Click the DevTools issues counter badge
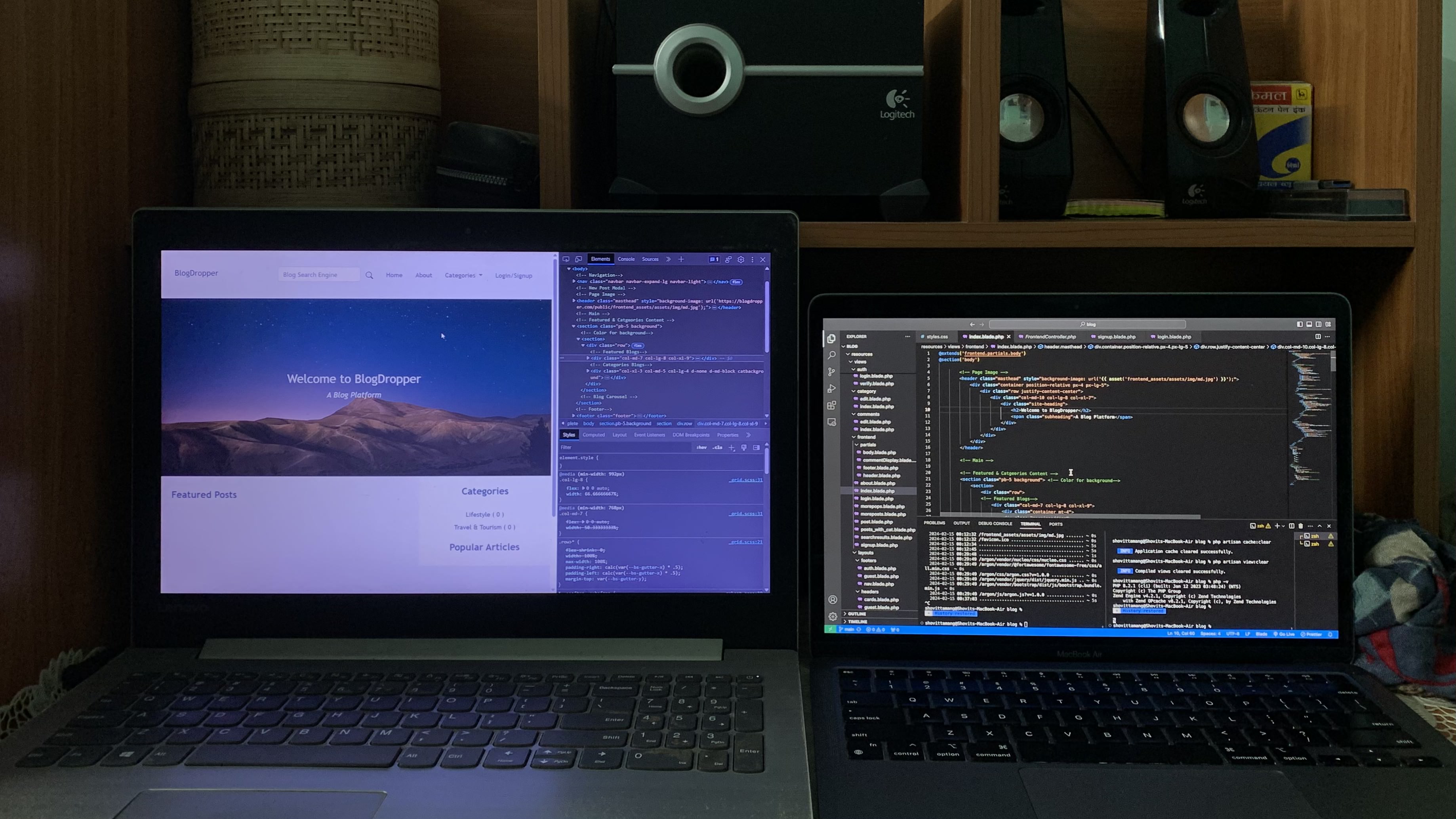 point(714,259)
